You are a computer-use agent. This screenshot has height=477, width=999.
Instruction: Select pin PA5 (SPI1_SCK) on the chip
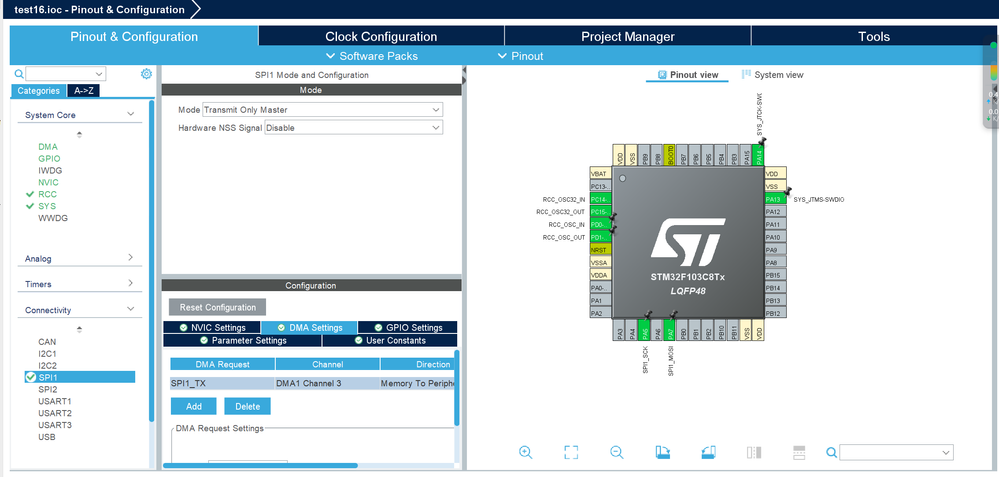pos(645,332)
